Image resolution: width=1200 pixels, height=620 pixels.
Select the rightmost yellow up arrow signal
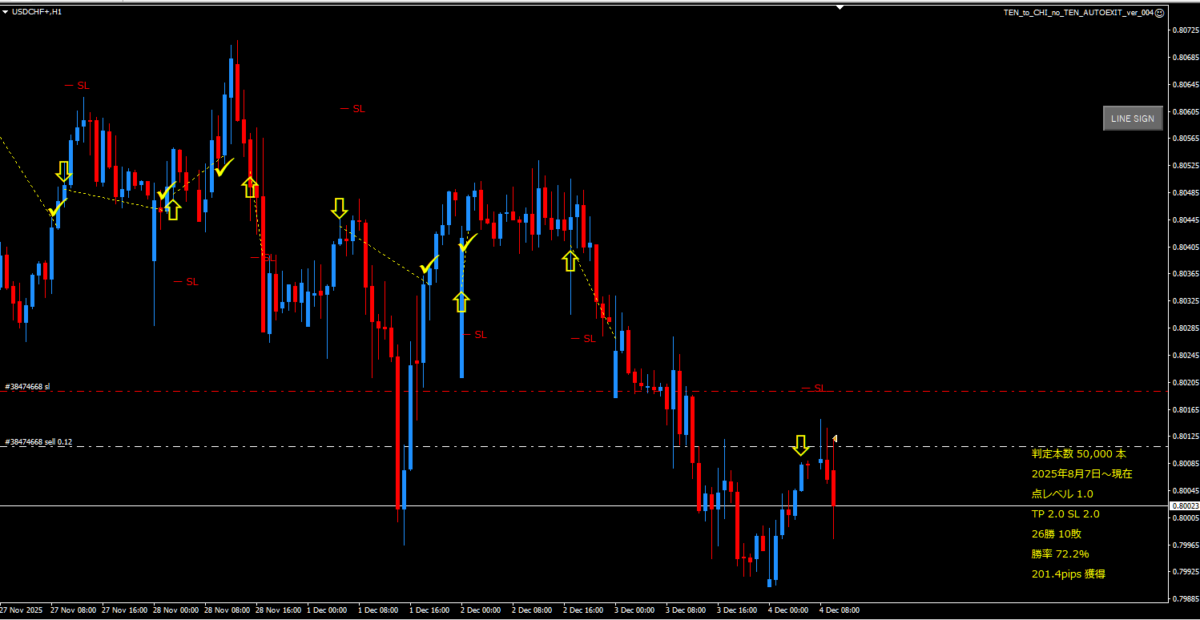pos(570,261)
